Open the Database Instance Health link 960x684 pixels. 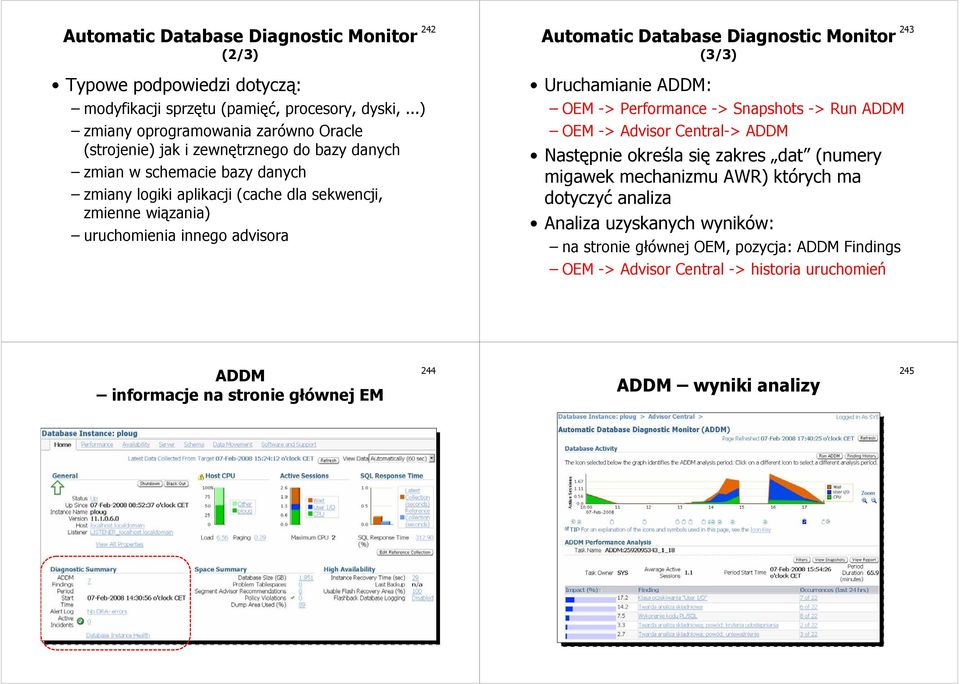tap(118, 636)
